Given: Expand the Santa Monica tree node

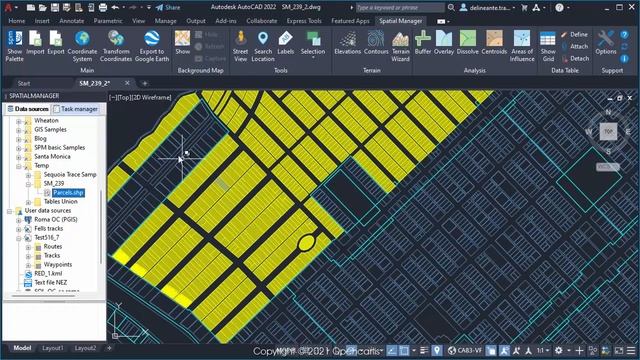Looking at the screenshot, I should point(18,157).
